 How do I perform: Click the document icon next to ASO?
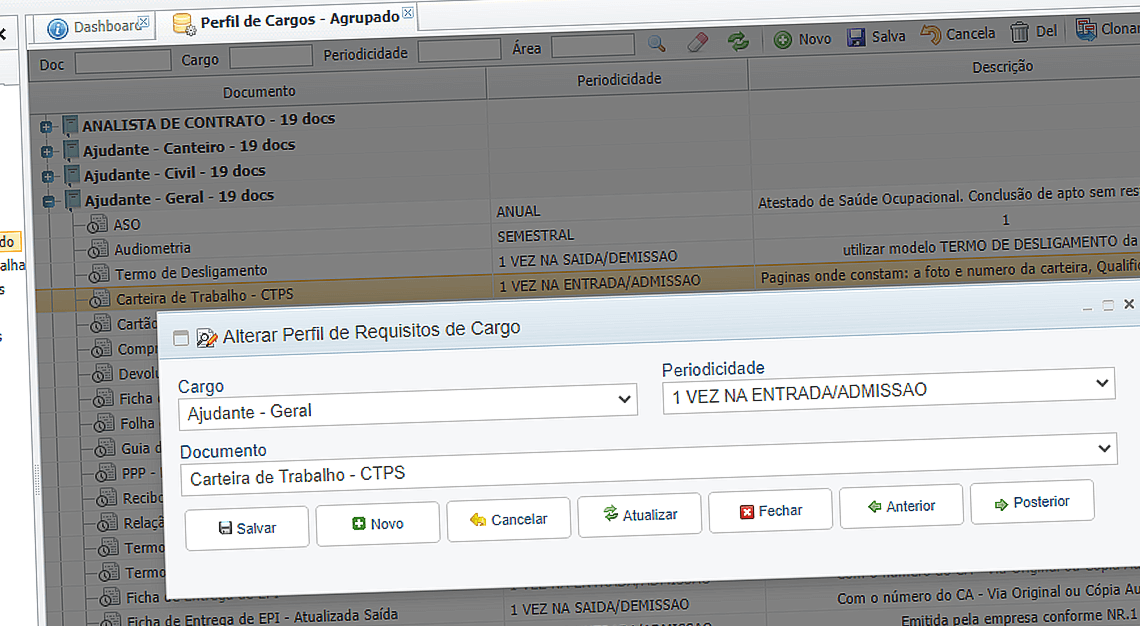click(x=99, y=223)
